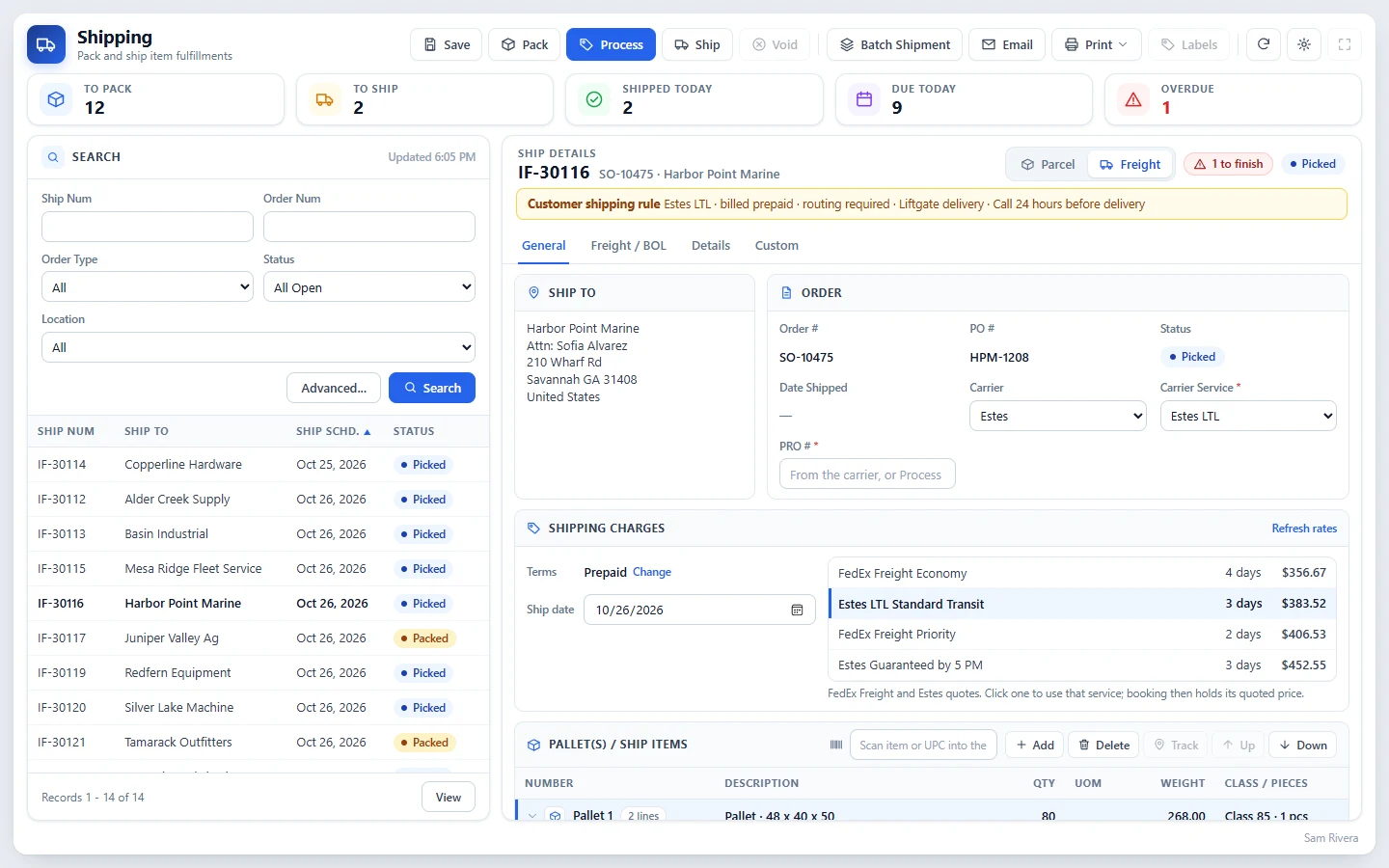Collapse the Pallet 1 row chevron

pos(532,816)
